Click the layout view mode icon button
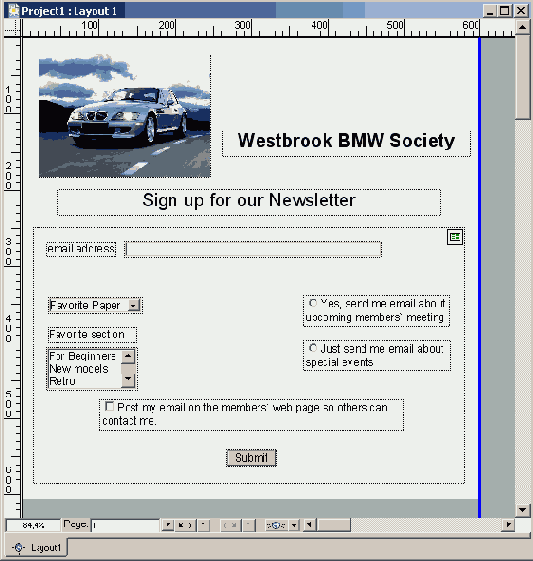 276,525
